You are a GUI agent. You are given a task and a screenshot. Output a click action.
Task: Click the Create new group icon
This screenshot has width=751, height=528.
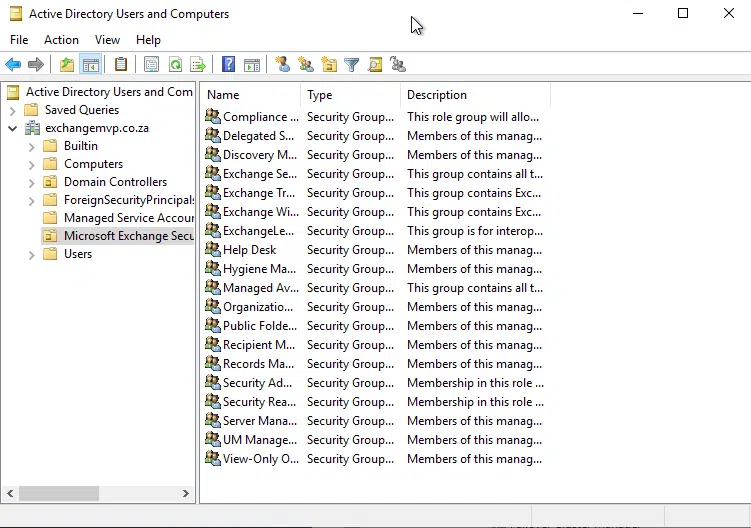point(305,65)
